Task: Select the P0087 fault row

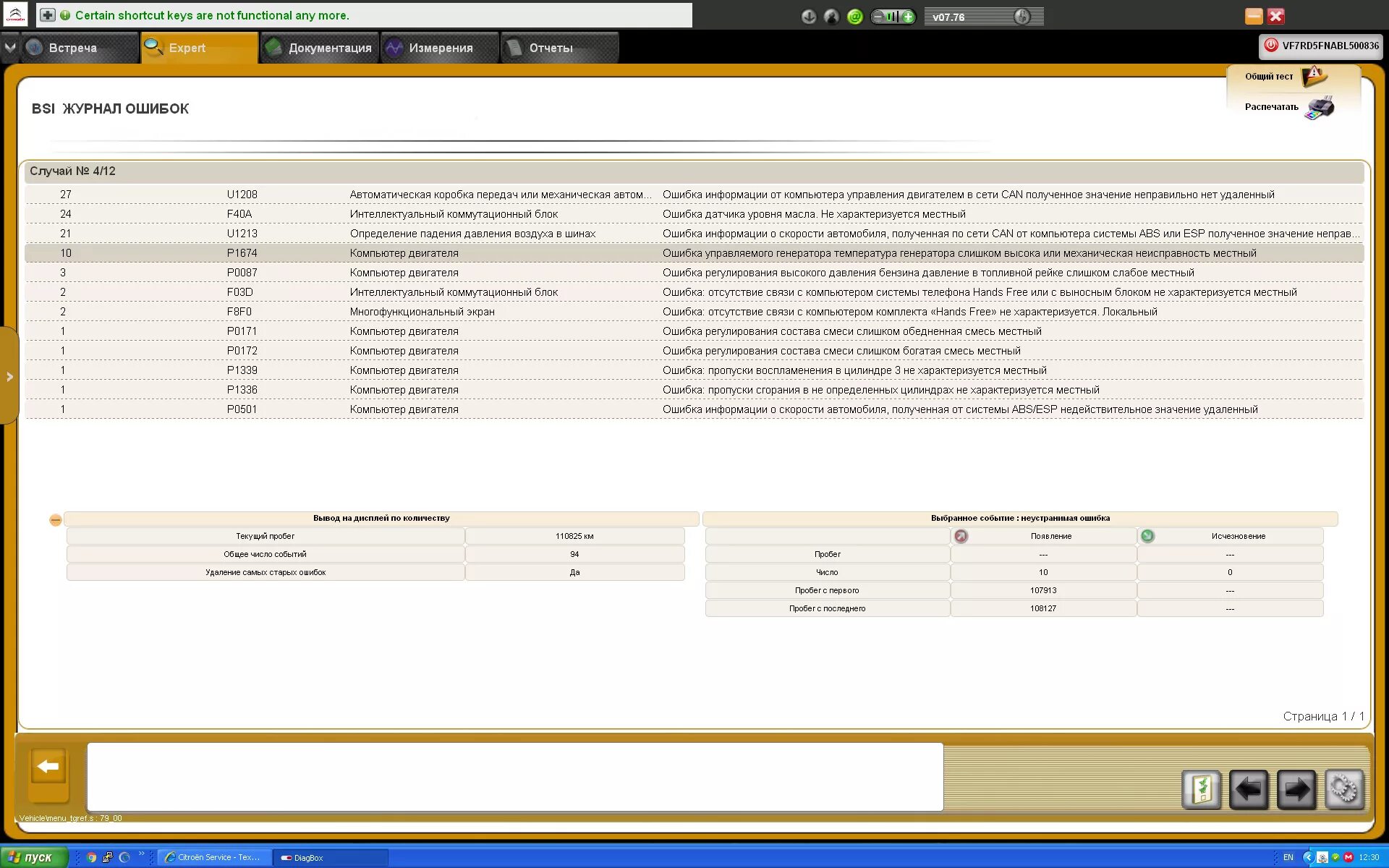Action: point(693,273)
